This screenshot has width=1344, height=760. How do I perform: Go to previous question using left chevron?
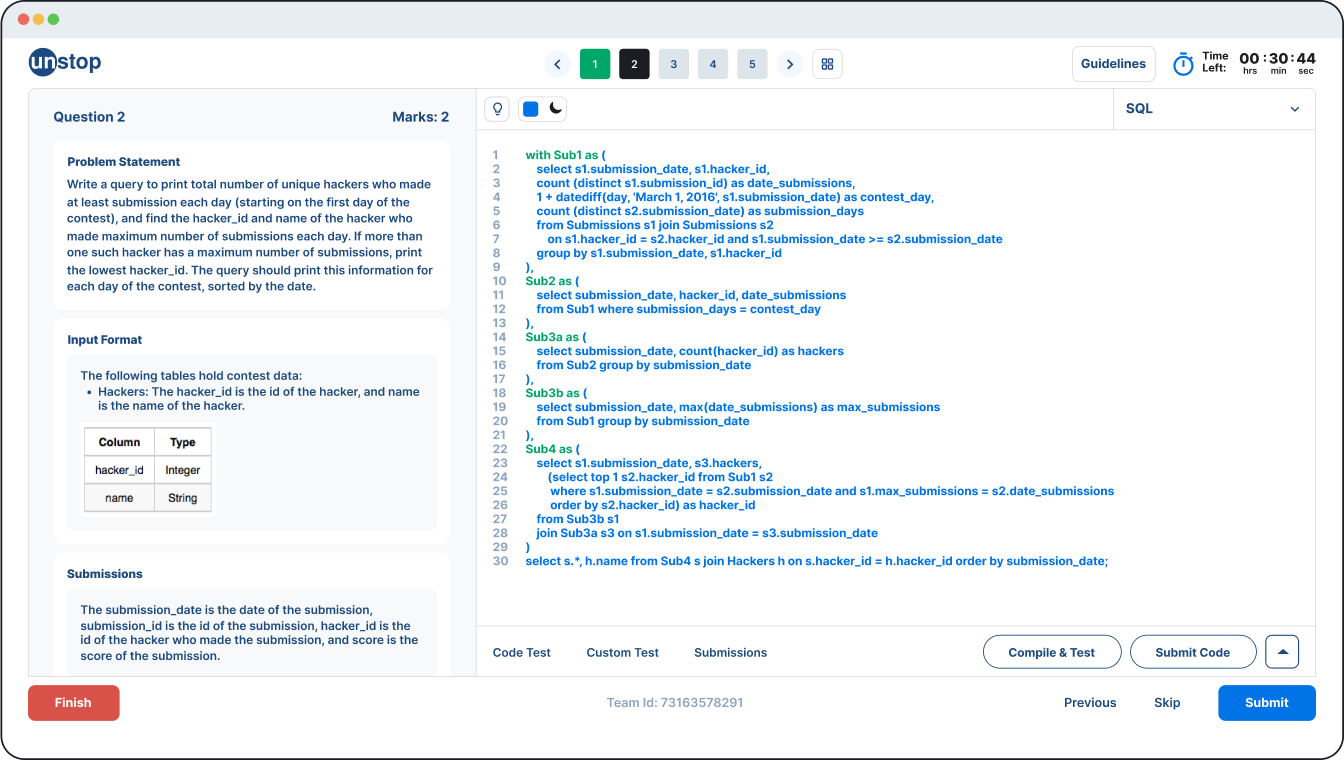point(558,64)
